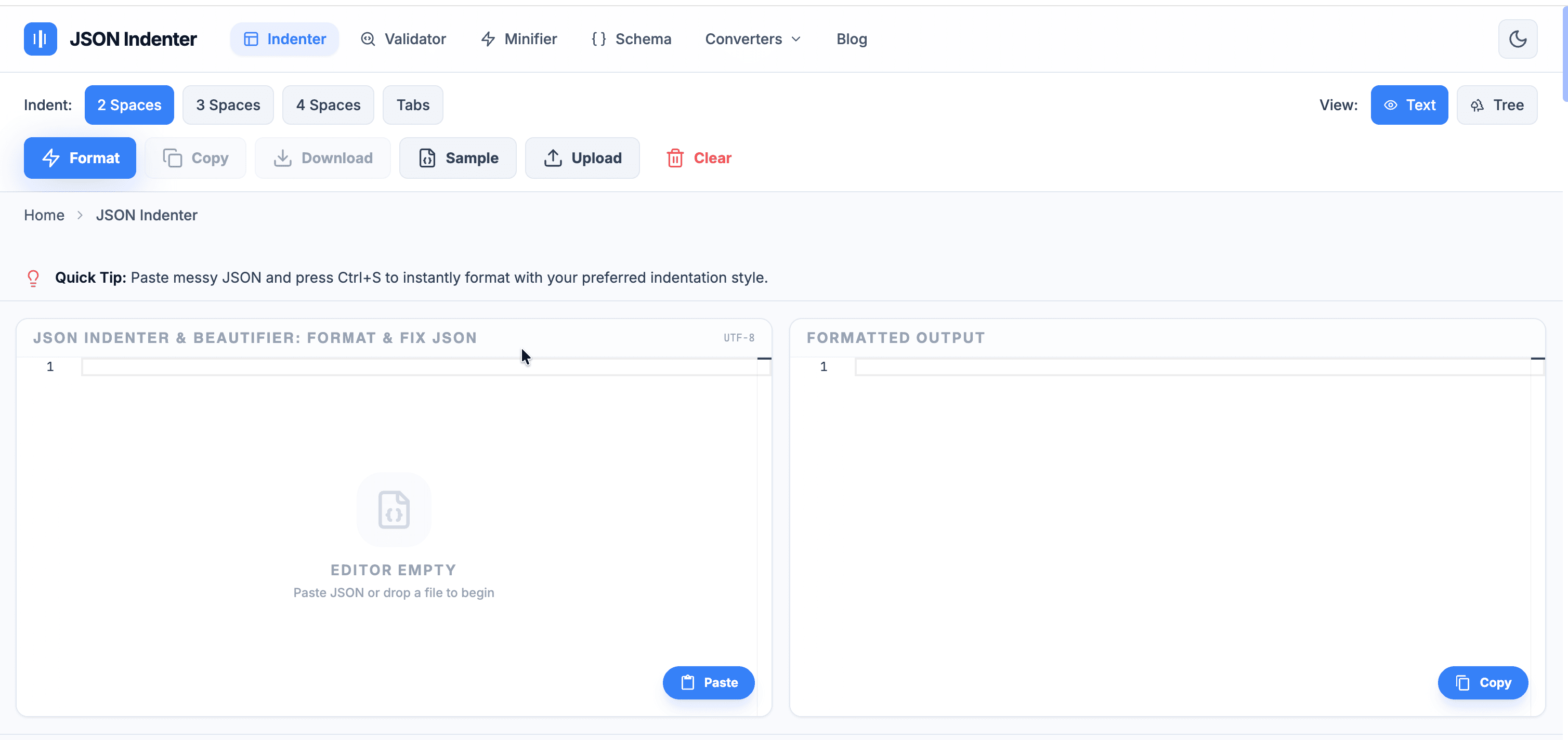The image size is (1568, 740).
Task: Select the Minifier lightning bolt icon
Action: click(x=489, y=38)
